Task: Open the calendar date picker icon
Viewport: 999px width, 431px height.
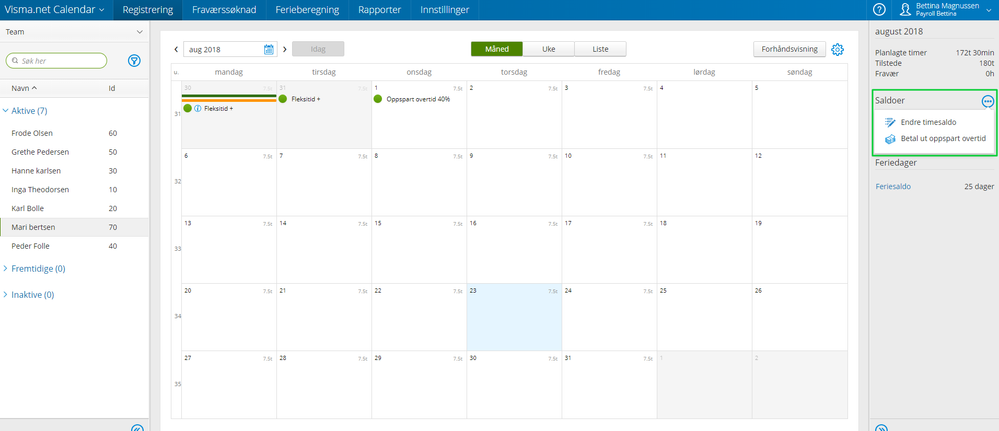Action: (269, 49)
